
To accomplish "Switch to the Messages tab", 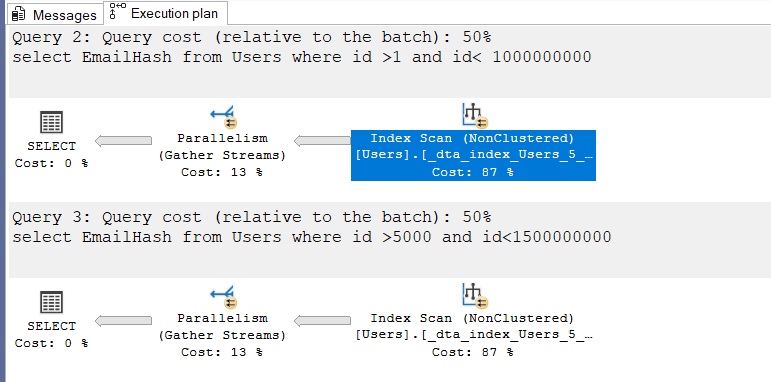I will point(55,14).
